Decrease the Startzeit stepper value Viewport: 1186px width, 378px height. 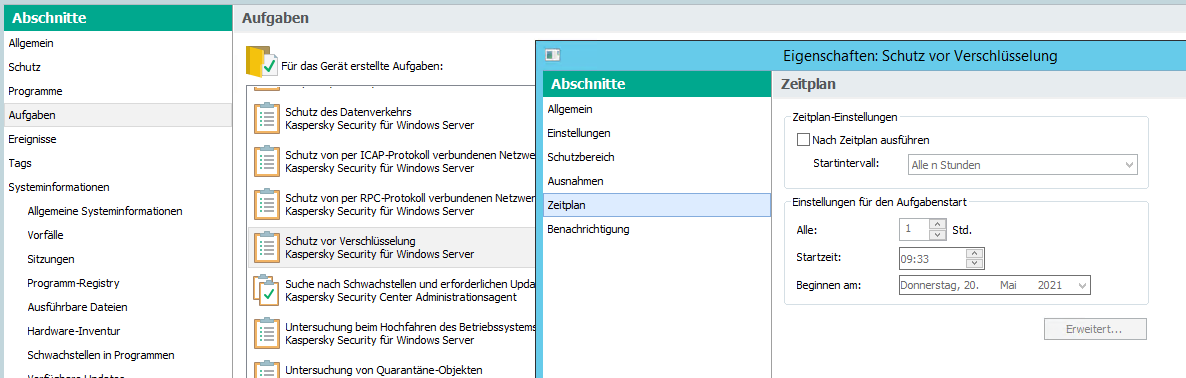[975, 263]
